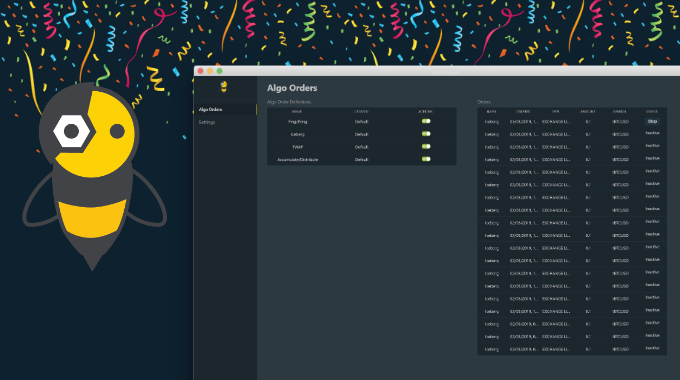Toggle the Iceberg definition switch
The image size is (680, 380).
tap(426, 134)
